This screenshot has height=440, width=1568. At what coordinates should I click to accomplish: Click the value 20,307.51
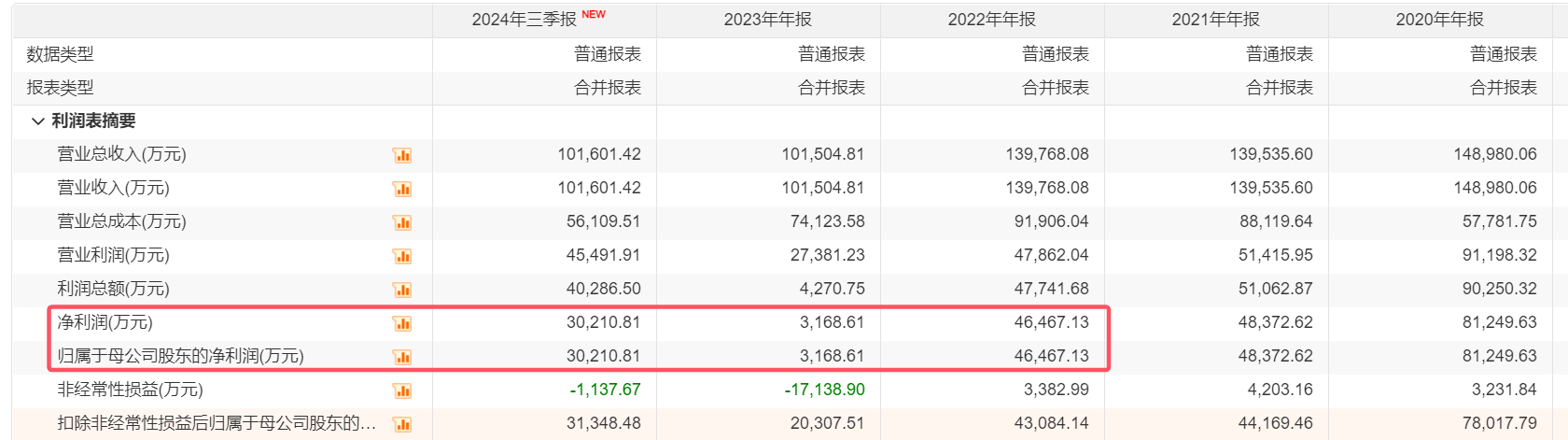828,423
